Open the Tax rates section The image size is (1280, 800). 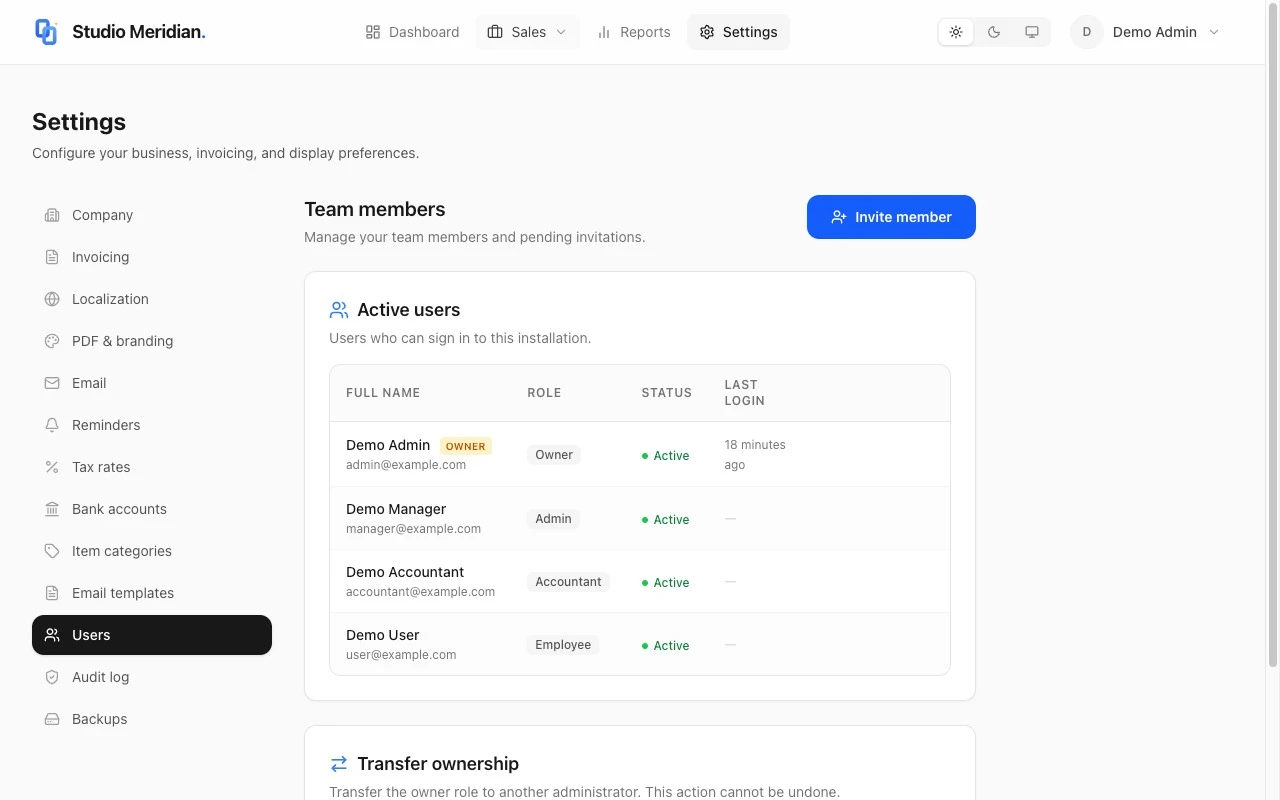pos(152,467)
